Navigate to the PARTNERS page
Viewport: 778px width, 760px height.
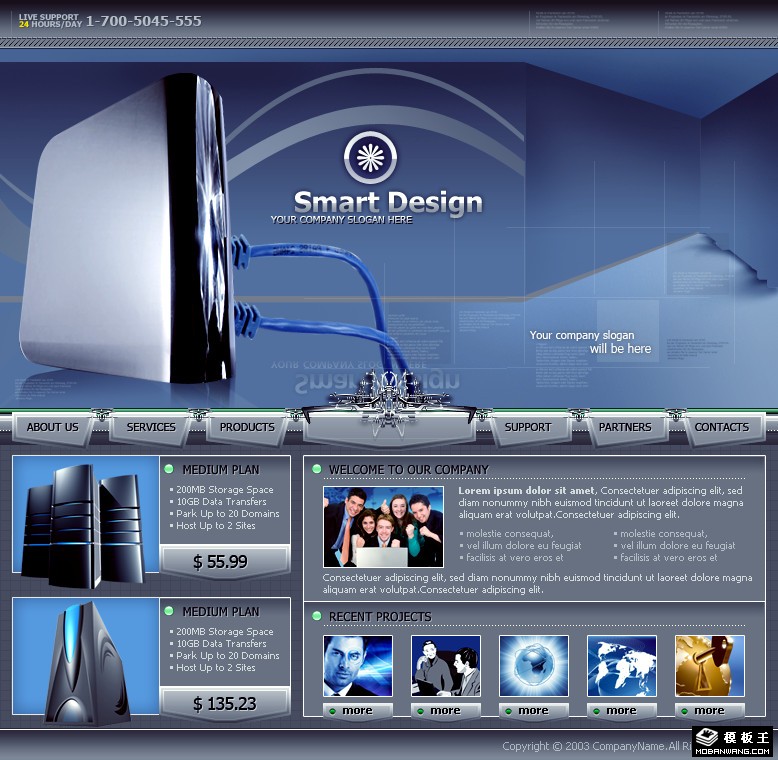coord(625,427)
